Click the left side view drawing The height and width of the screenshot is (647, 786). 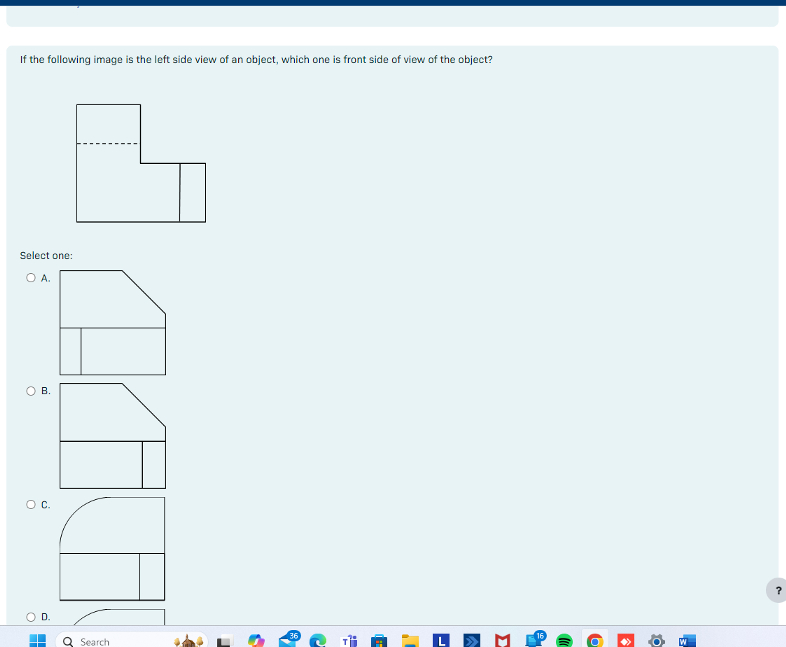(x=141, y=163)
